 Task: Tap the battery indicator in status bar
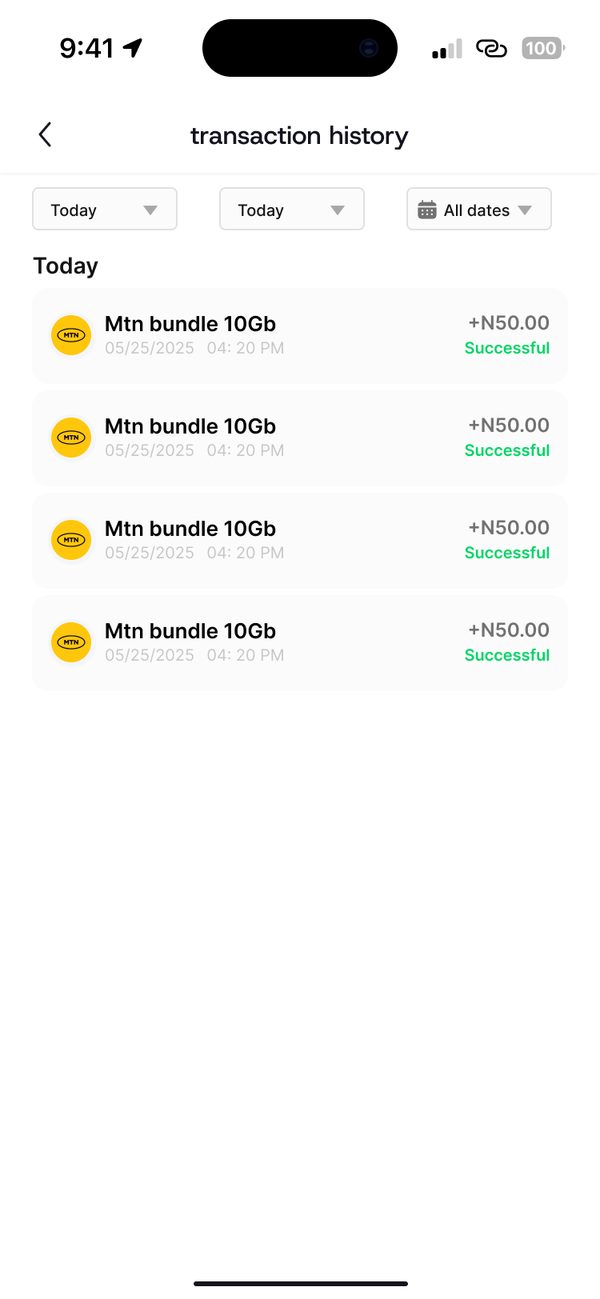(543, 48)
